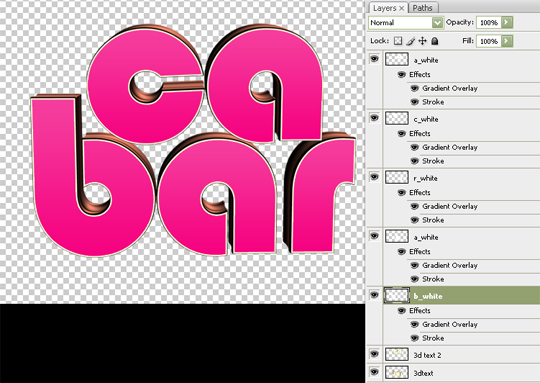Open the Opacity slider arrow

click(507, 22)
